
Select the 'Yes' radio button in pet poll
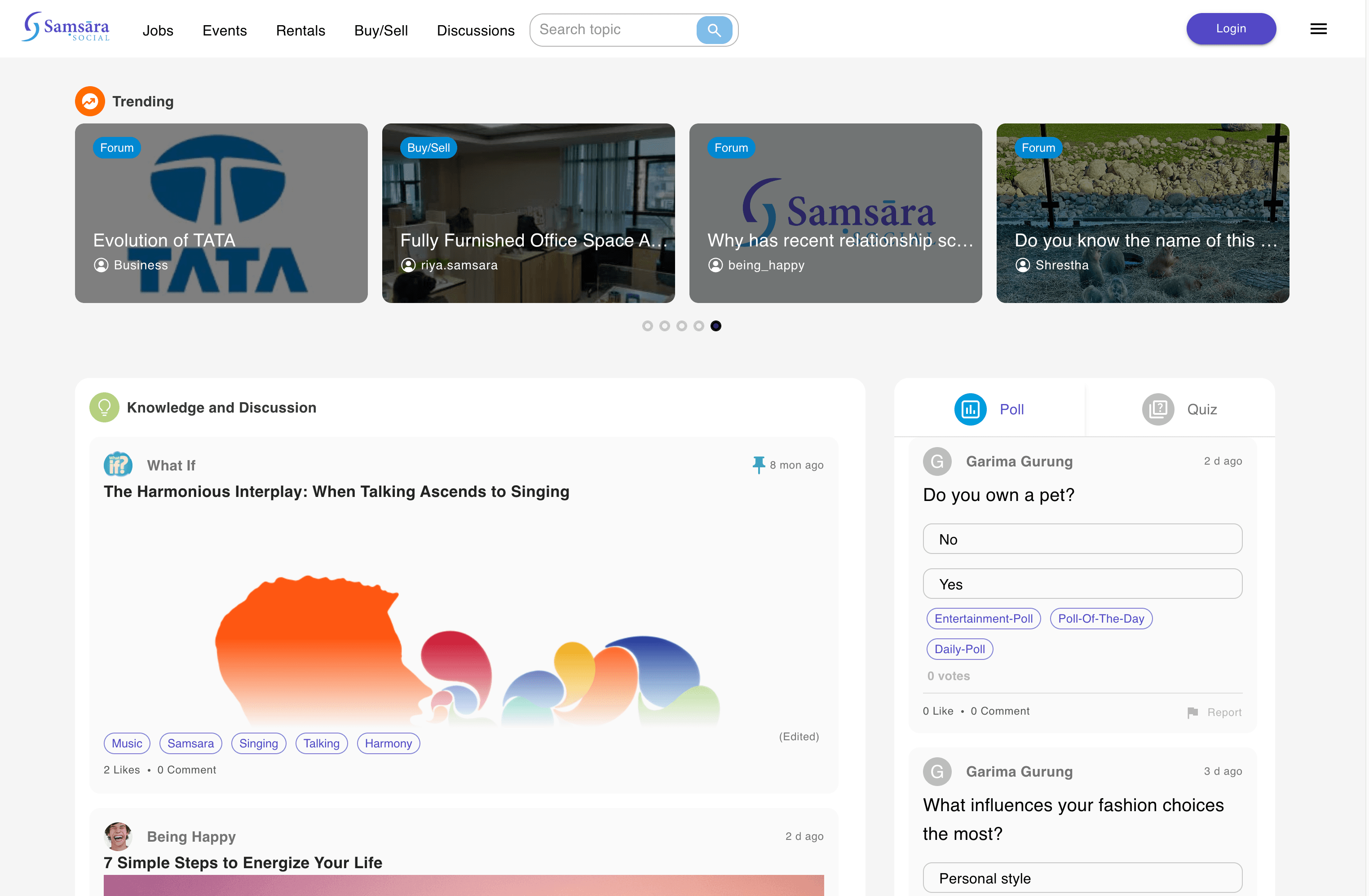tap(1082, 584)
